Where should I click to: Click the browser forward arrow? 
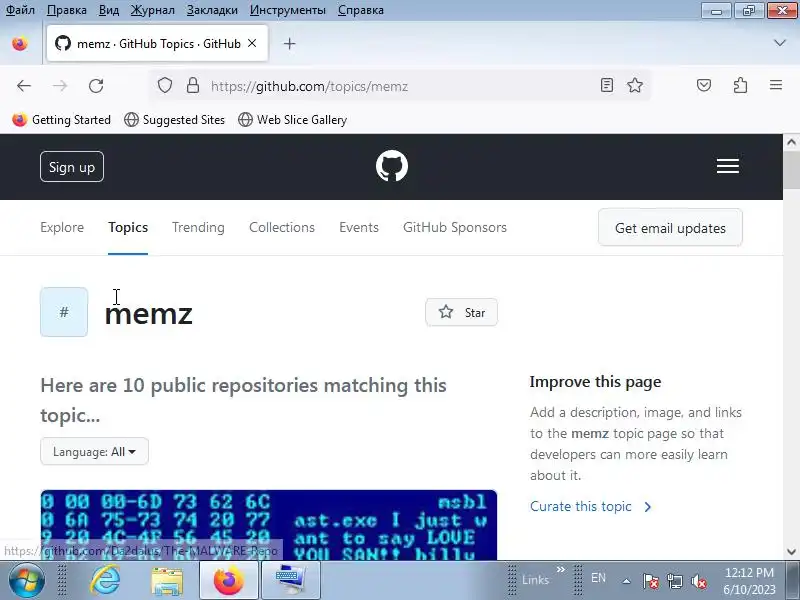pos(60,86)
